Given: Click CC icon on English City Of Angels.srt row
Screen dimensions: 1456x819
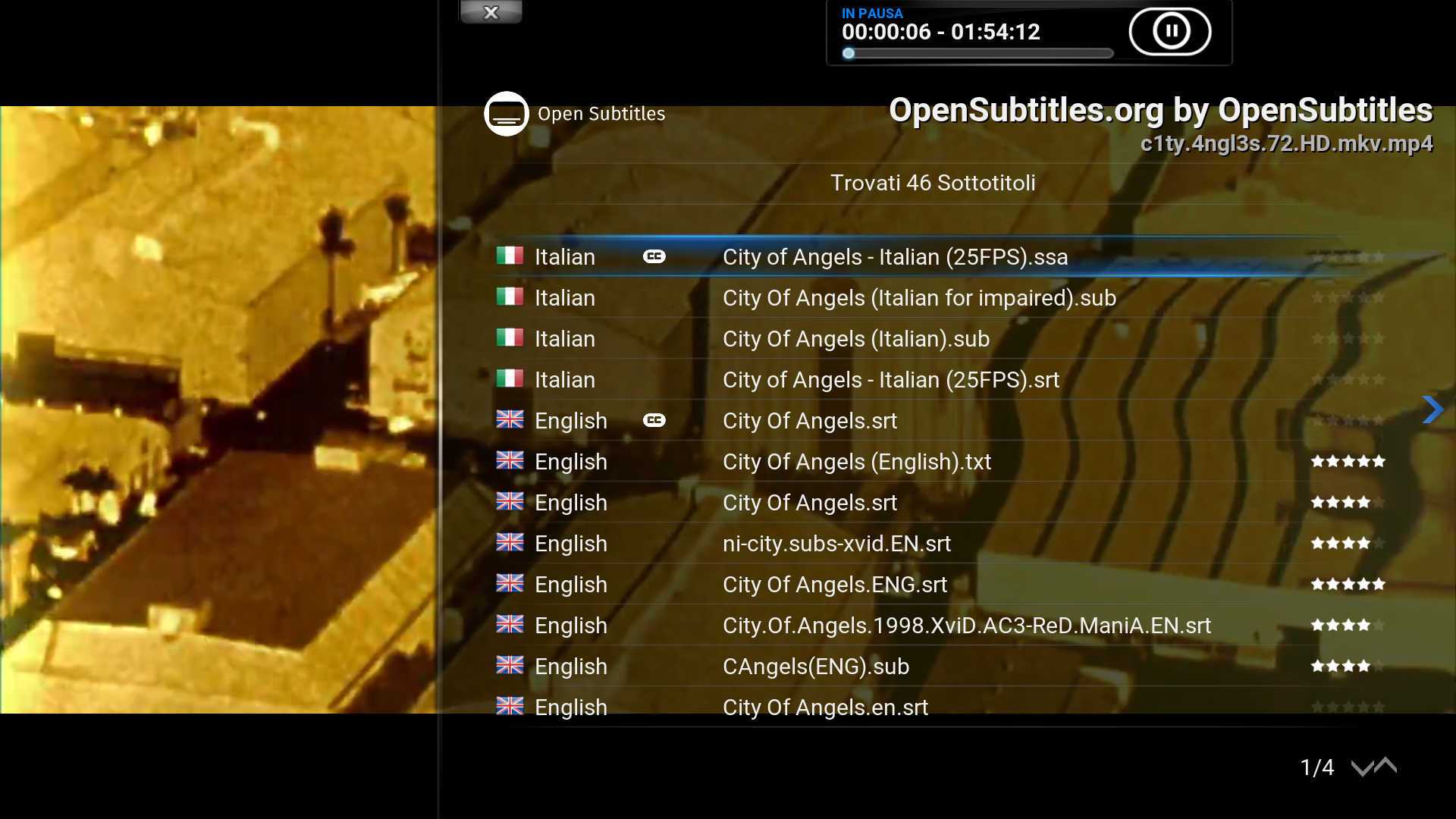Looking at the screenshot, I should 654,420.
